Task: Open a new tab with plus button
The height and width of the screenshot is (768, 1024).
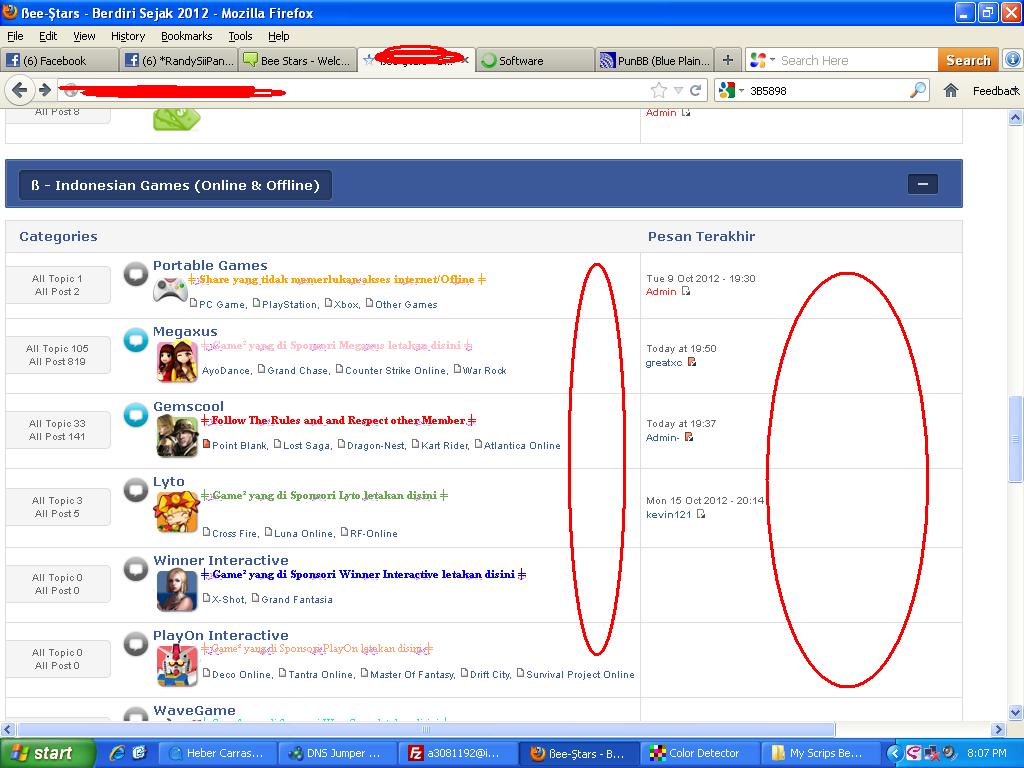Action: click(728, 60)
